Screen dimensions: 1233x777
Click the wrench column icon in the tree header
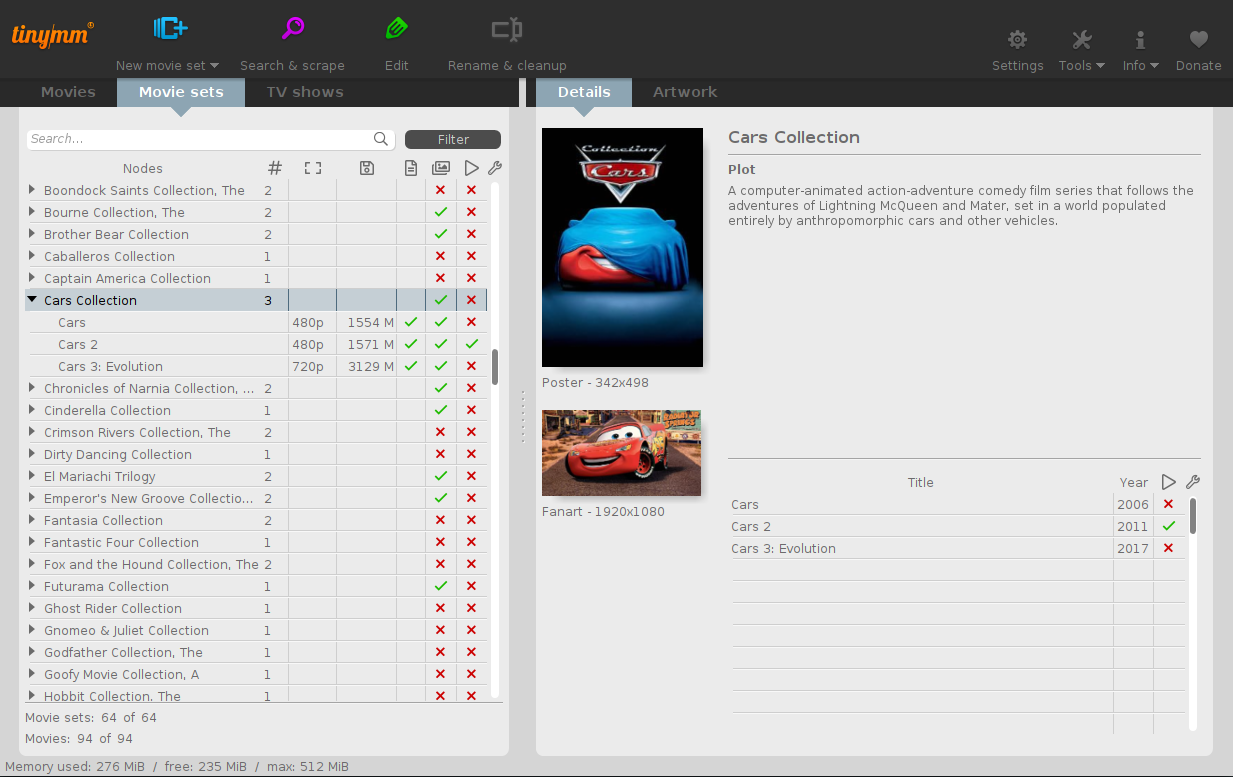pos(494,168)
